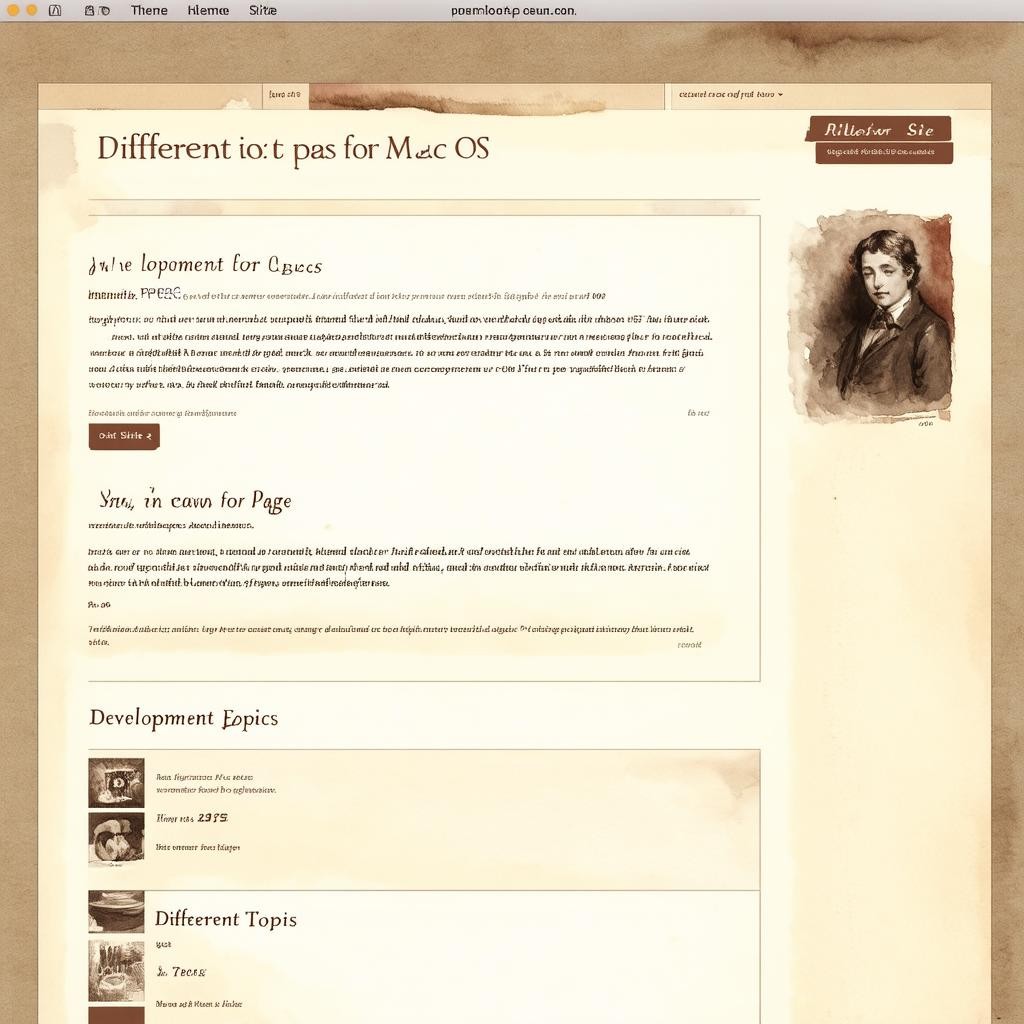Open the Different Topis heading
This screenshot has height=1024, width=1024.
click(x=225, y=919)
